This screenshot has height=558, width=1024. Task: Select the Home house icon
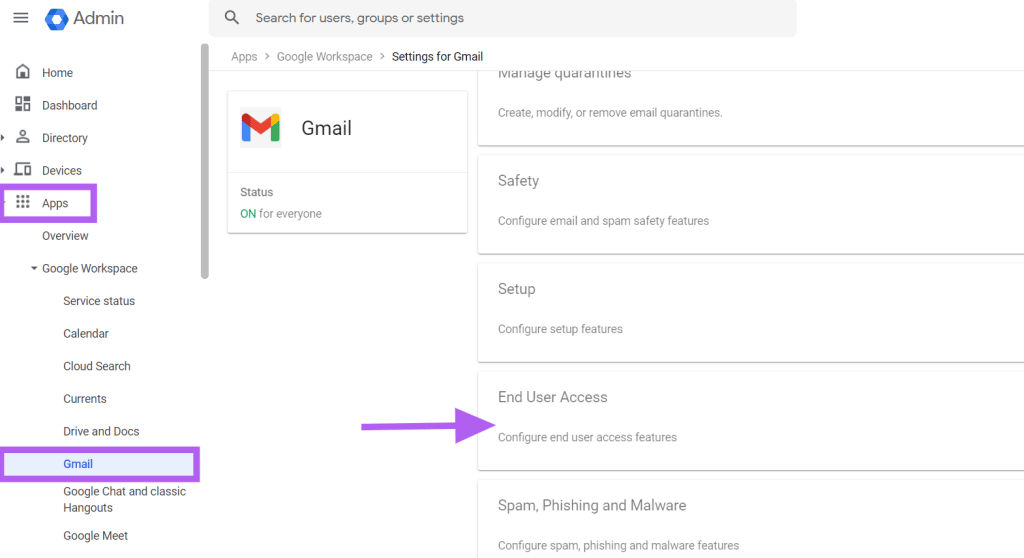click(x=23, y=72)
